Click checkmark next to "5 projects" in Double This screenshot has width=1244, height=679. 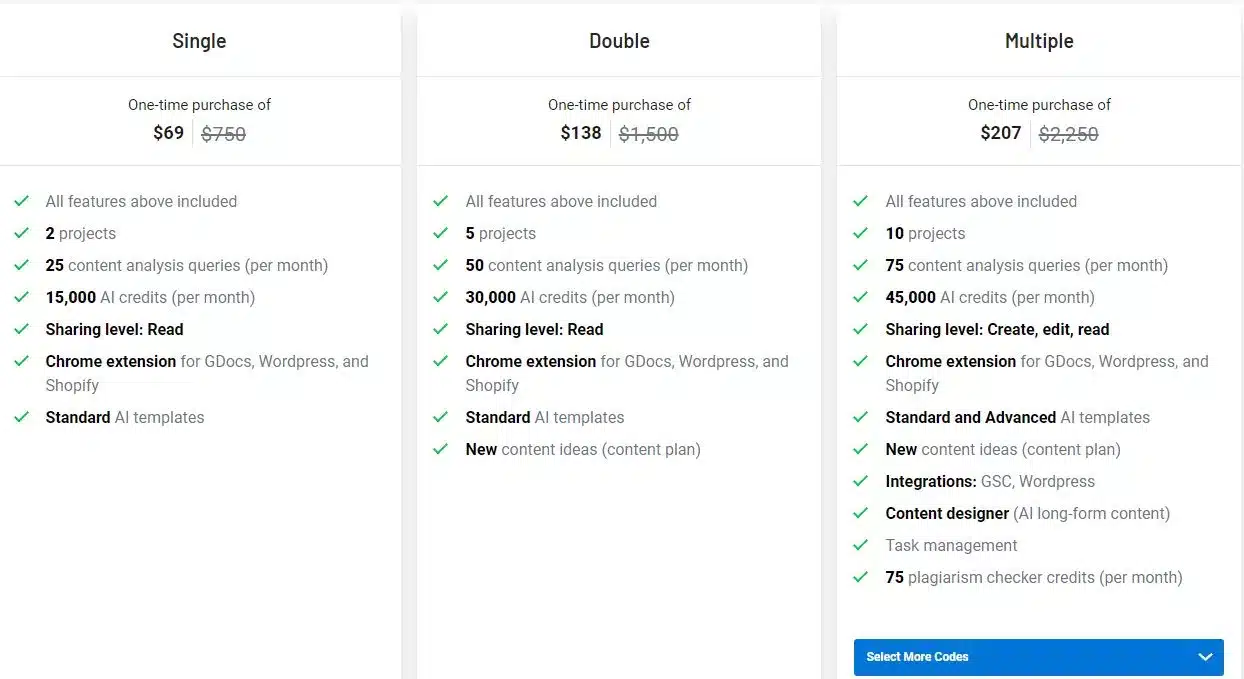pyautogui.click(x=441, y=233)
